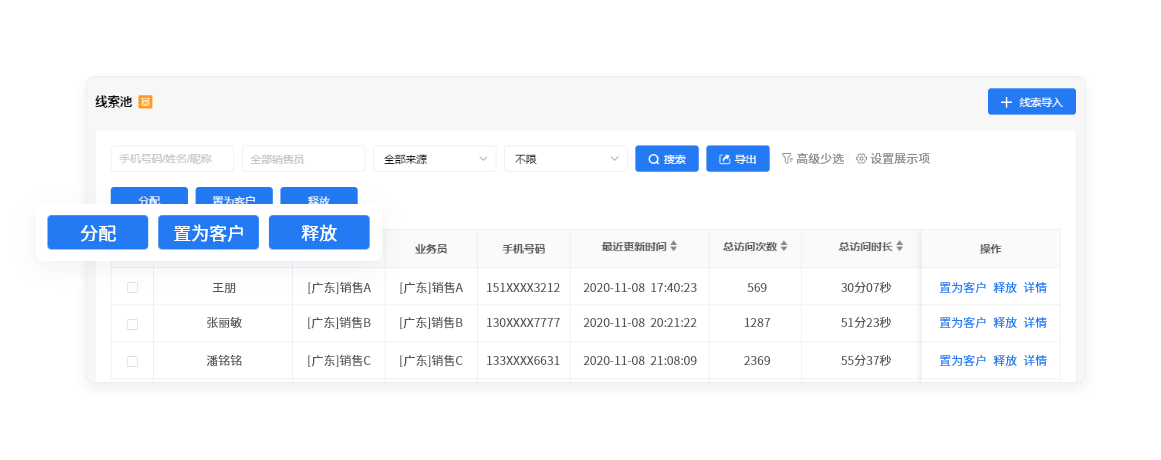Click the 业务员 column header
1161x460 pixels.
tap(431, 249)
